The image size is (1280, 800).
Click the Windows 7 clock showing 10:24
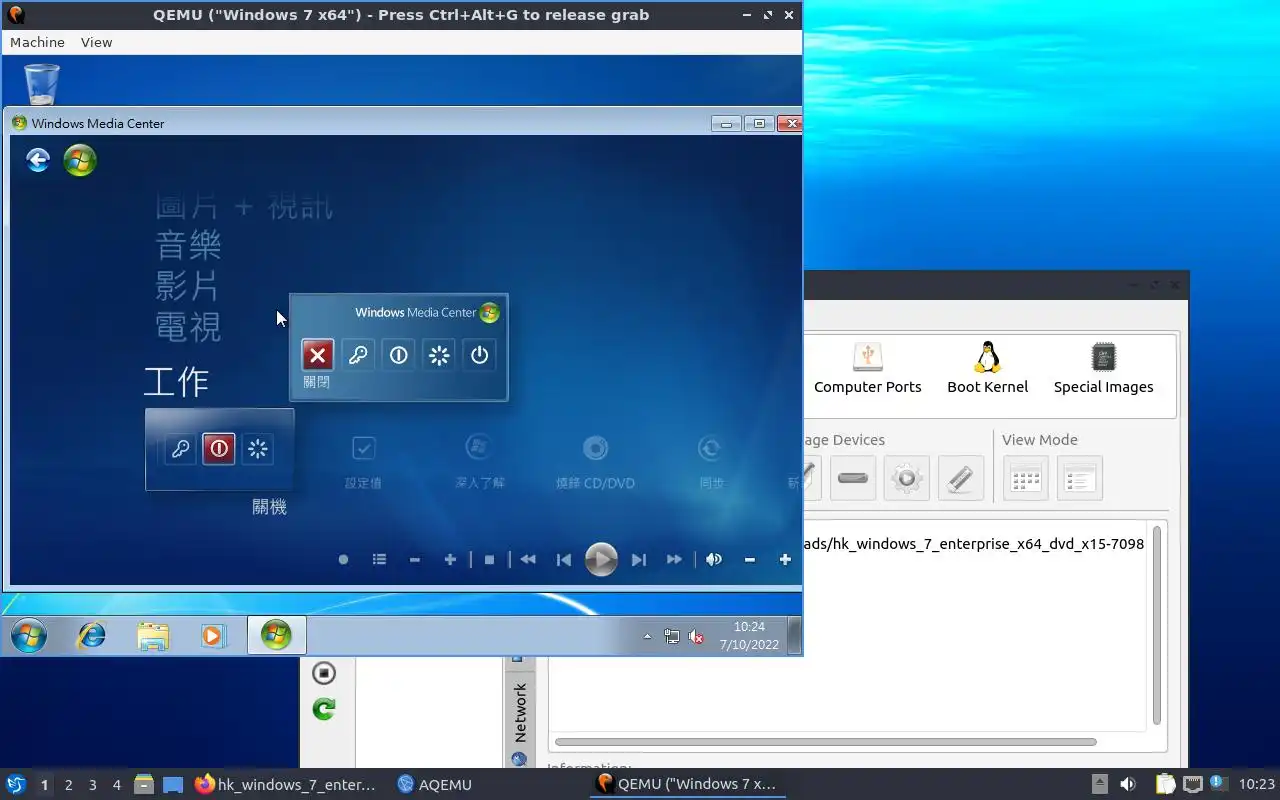pyautogui.click(x=749, y=636)
